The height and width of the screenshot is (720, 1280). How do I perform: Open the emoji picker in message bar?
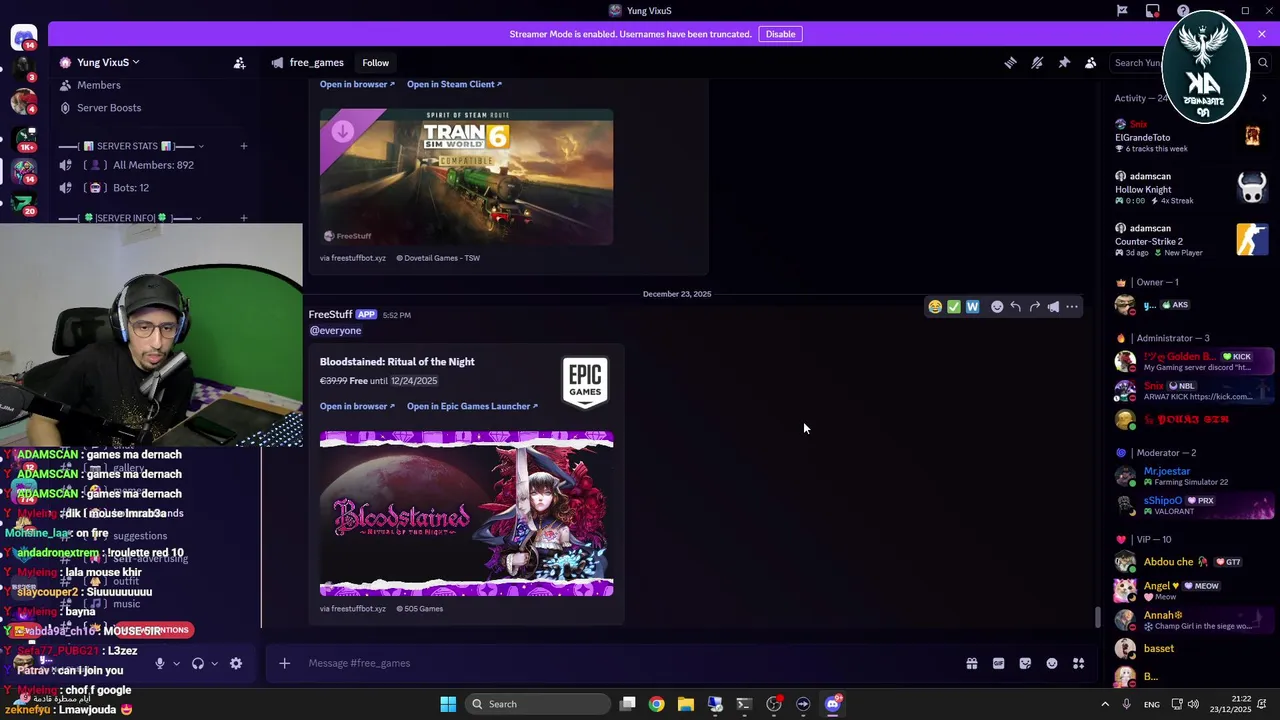click(1052, 663)
